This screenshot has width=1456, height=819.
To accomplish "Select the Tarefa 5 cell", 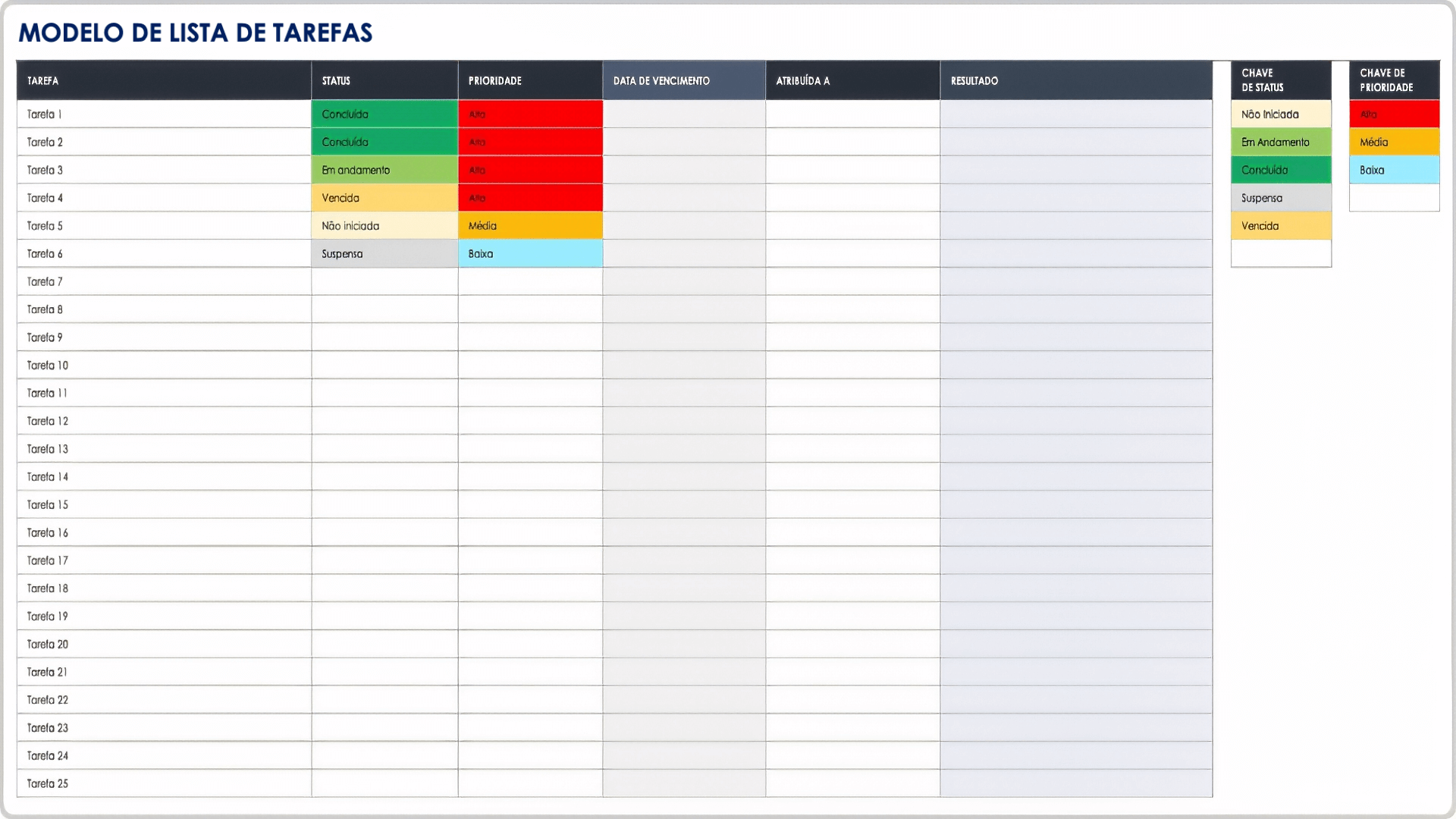I will tap(164, 226).
